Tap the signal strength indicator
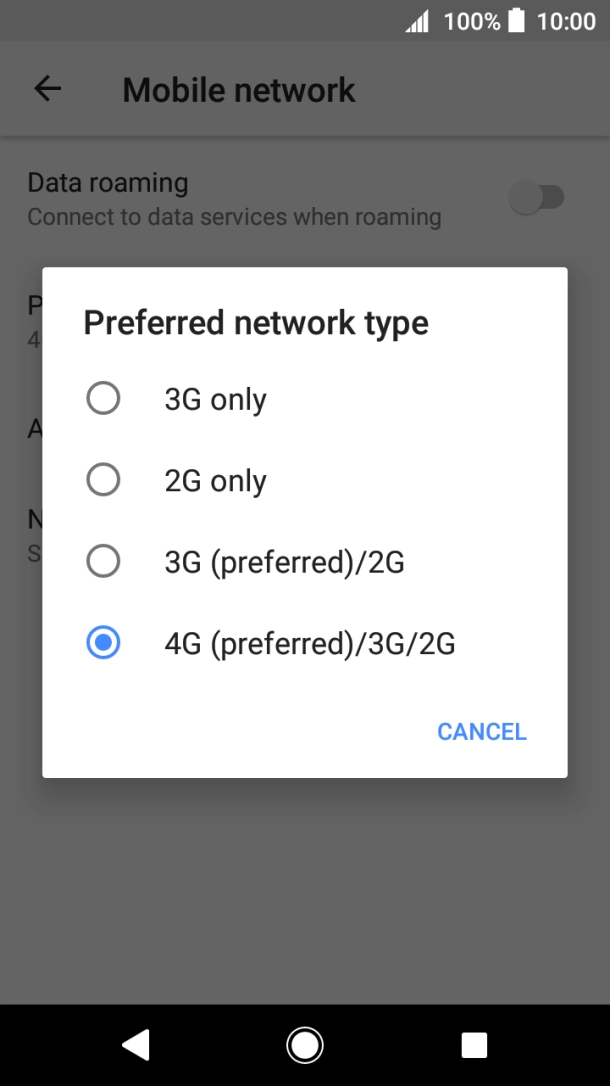The image size is (610, 1086). [419, 19]
